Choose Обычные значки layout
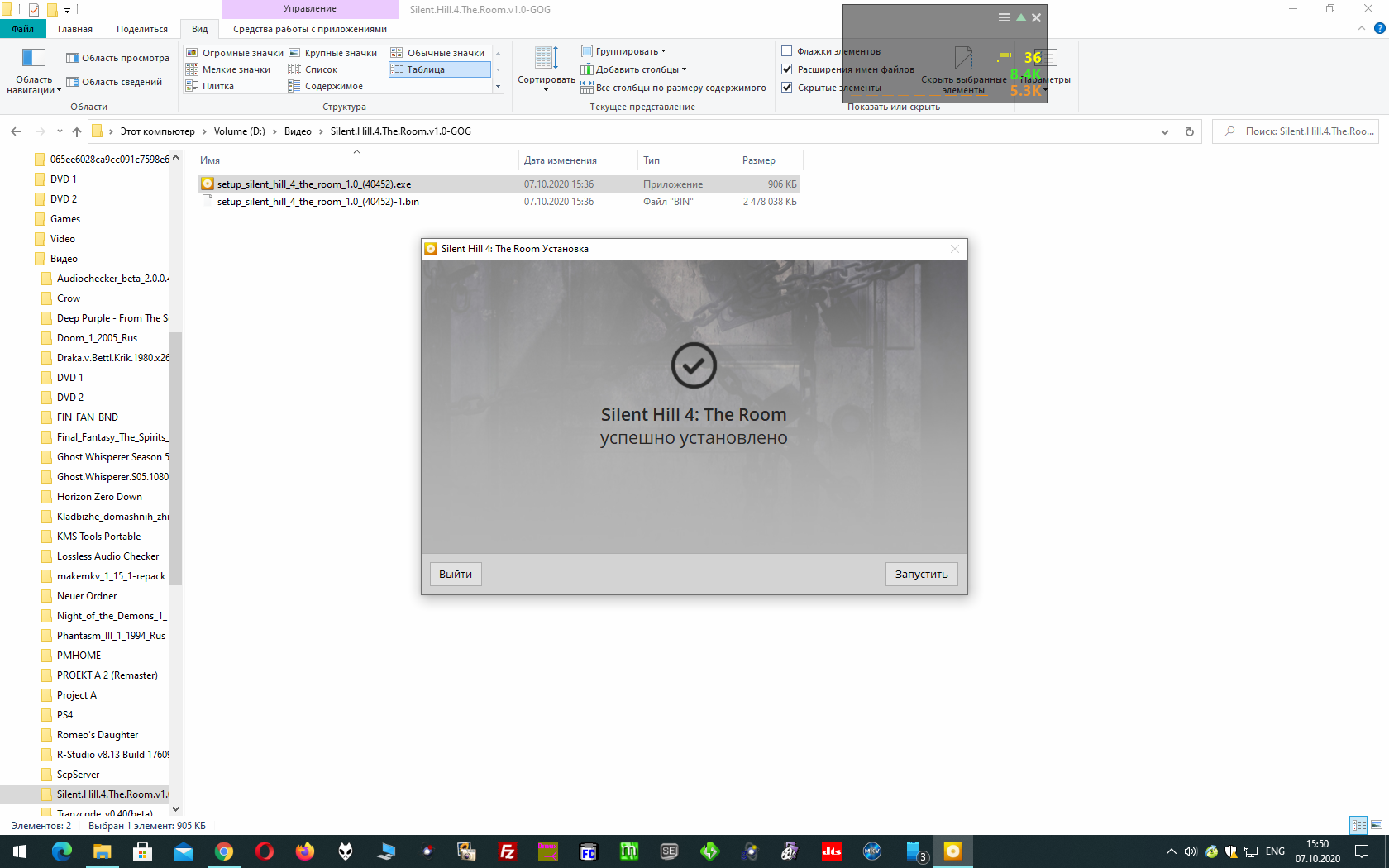 (x=438, y=53)
